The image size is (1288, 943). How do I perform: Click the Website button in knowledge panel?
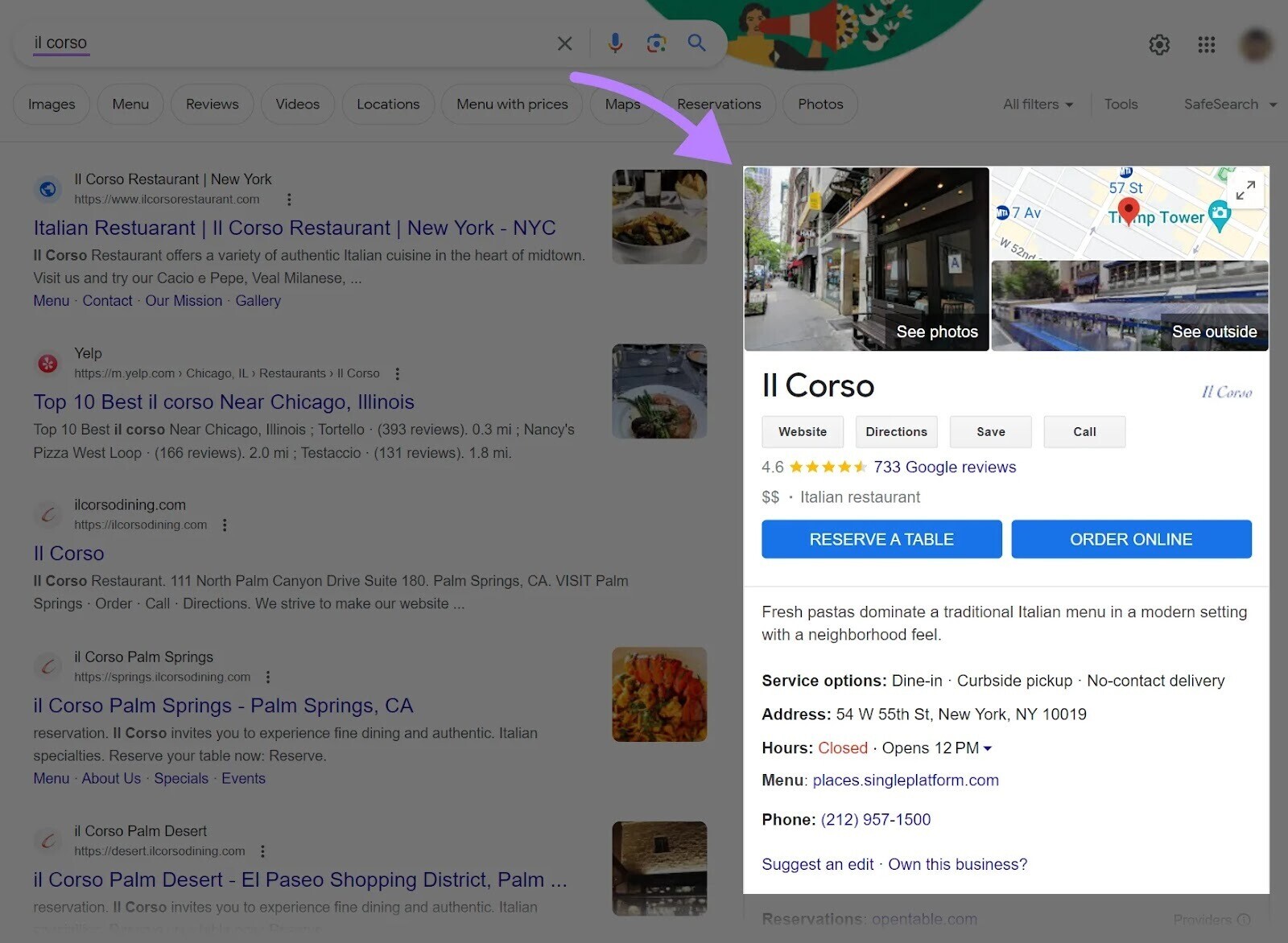click(x=803, y=432)
